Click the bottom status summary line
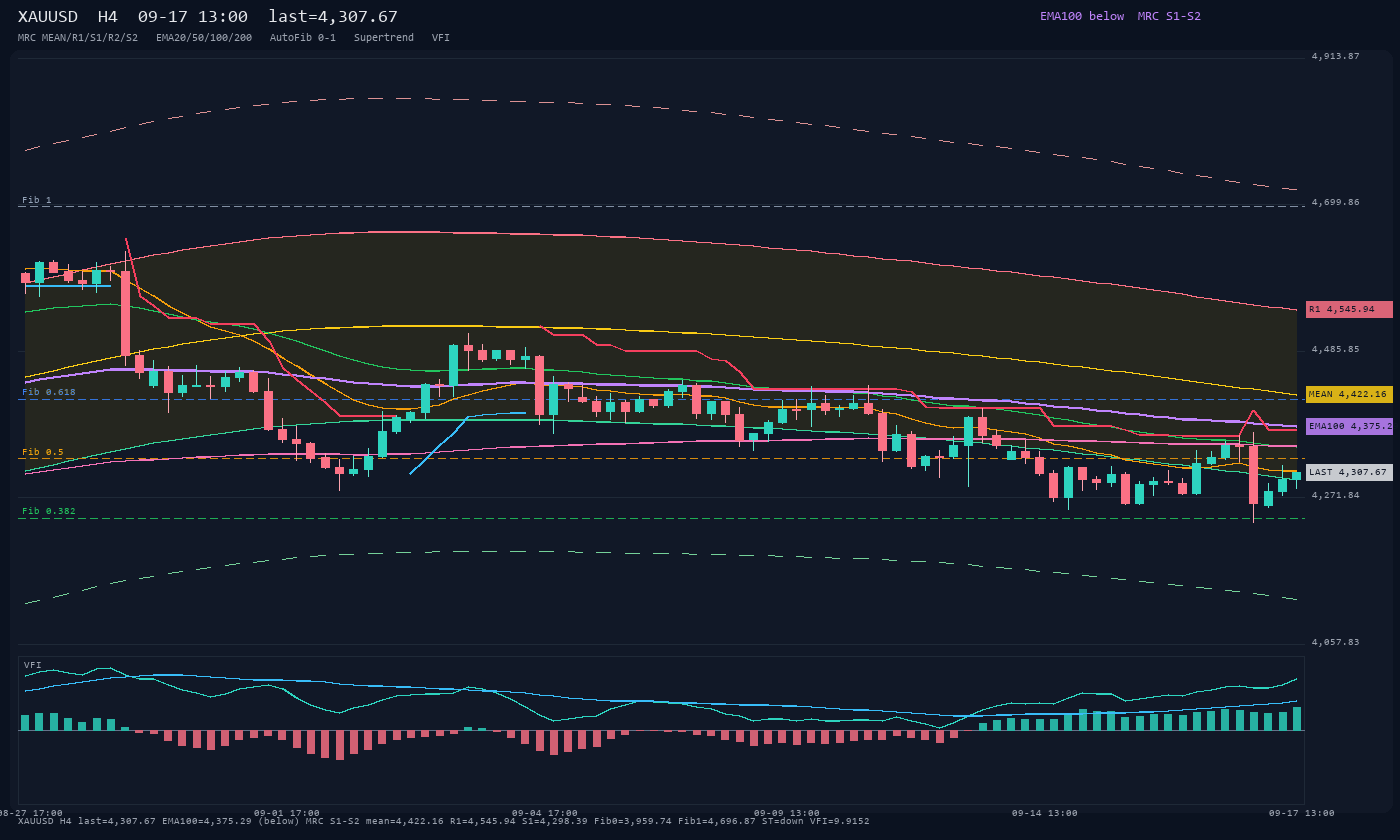 coord(444,821)
